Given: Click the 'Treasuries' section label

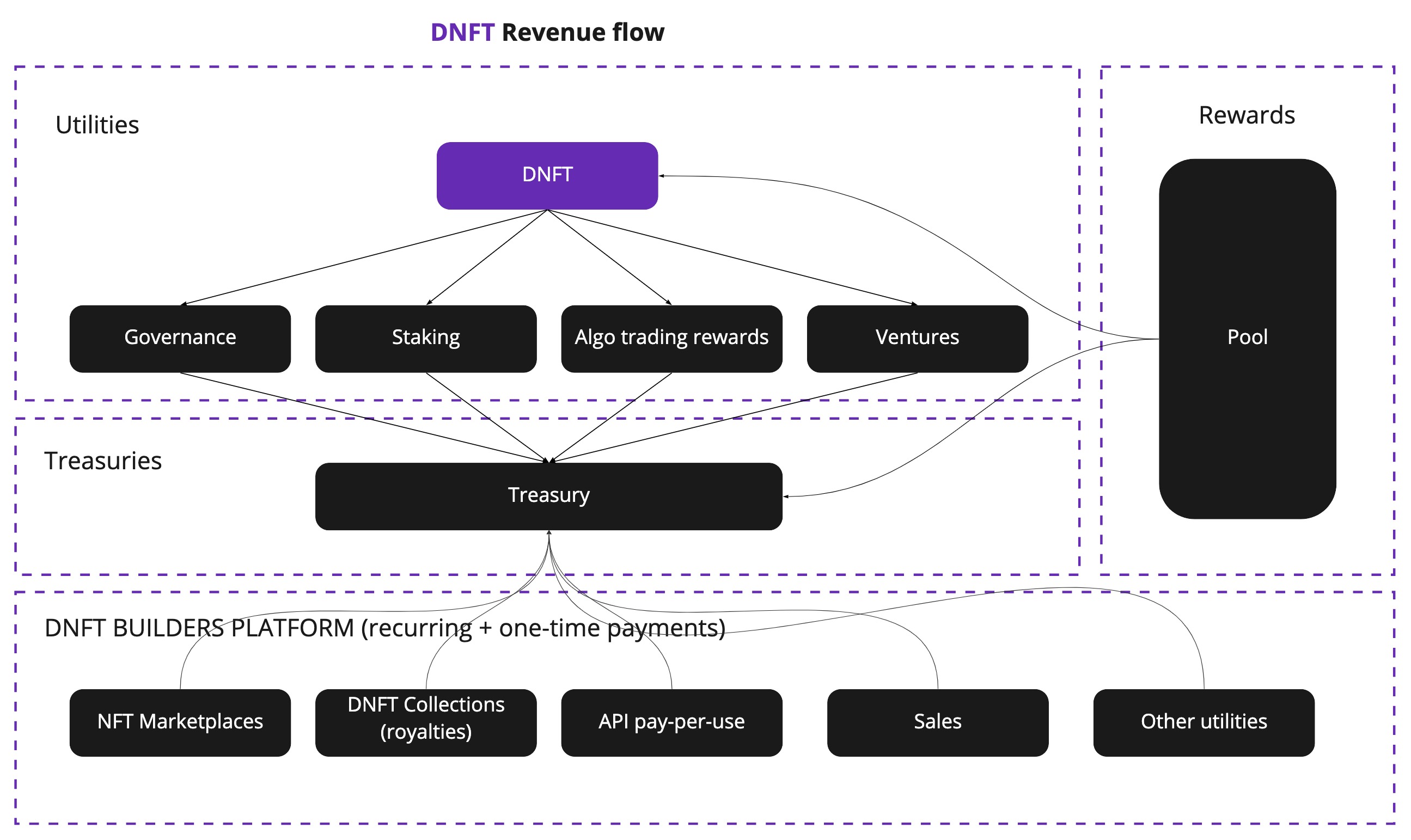Looking at the screenshot, I should pyautogui.click(x=103, y=461).
